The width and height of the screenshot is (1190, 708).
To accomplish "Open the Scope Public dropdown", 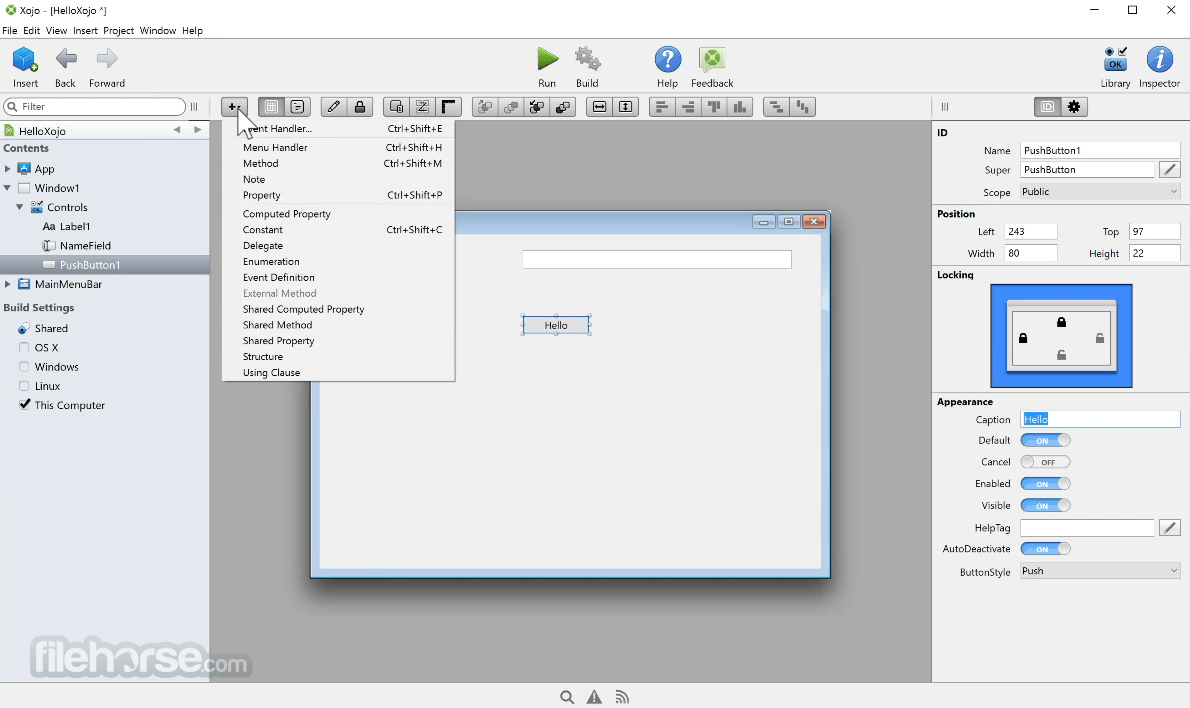I will 1100,192.
